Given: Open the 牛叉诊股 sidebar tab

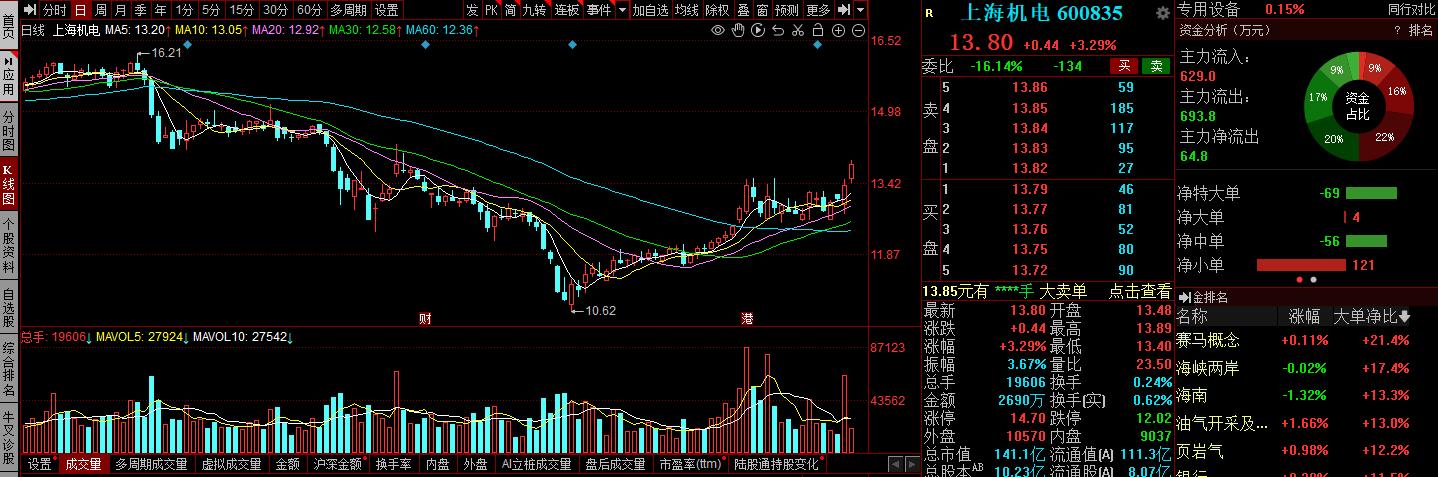Looking at the screenshot, I should [x=9, y=438].
